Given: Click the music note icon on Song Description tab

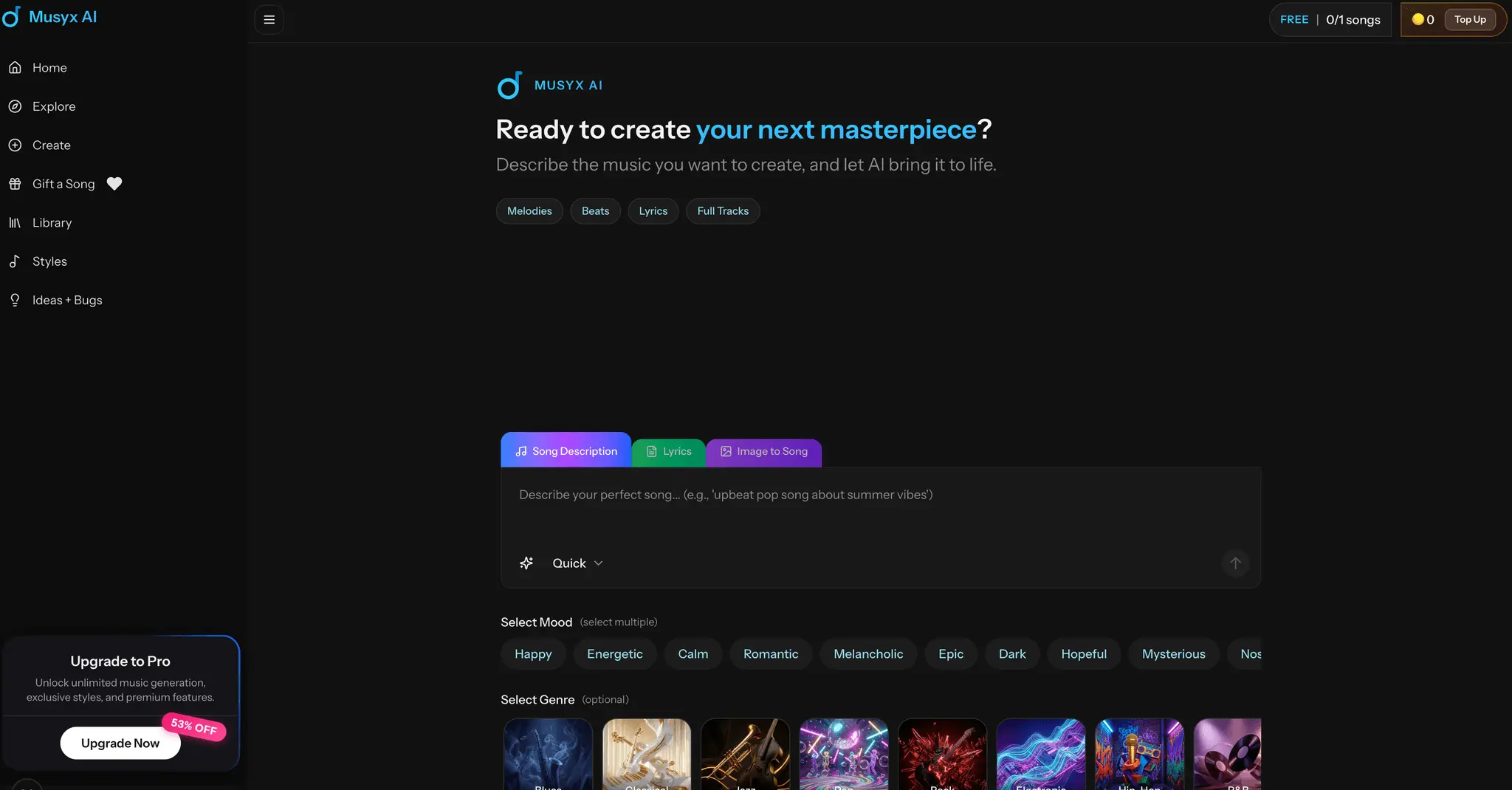Looking at the screenshot, I should coord(521,451).
